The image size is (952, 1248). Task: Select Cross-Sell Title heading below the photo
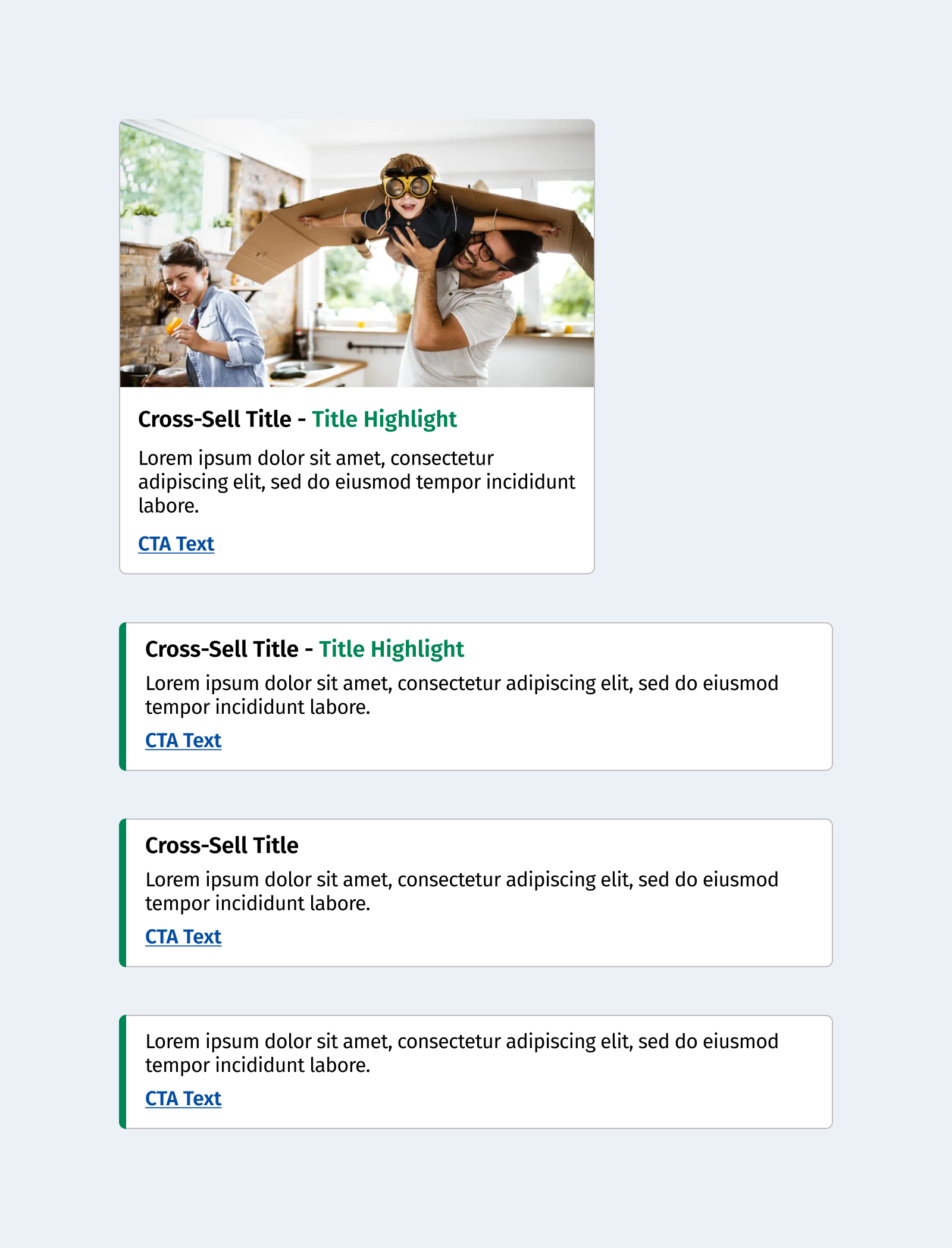pos(215,419)
